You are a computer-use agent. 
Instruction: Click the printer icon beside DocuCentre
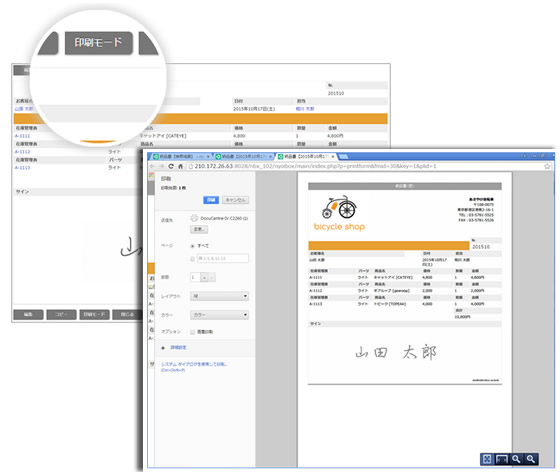pyautogui.click(x=194, y=218)
